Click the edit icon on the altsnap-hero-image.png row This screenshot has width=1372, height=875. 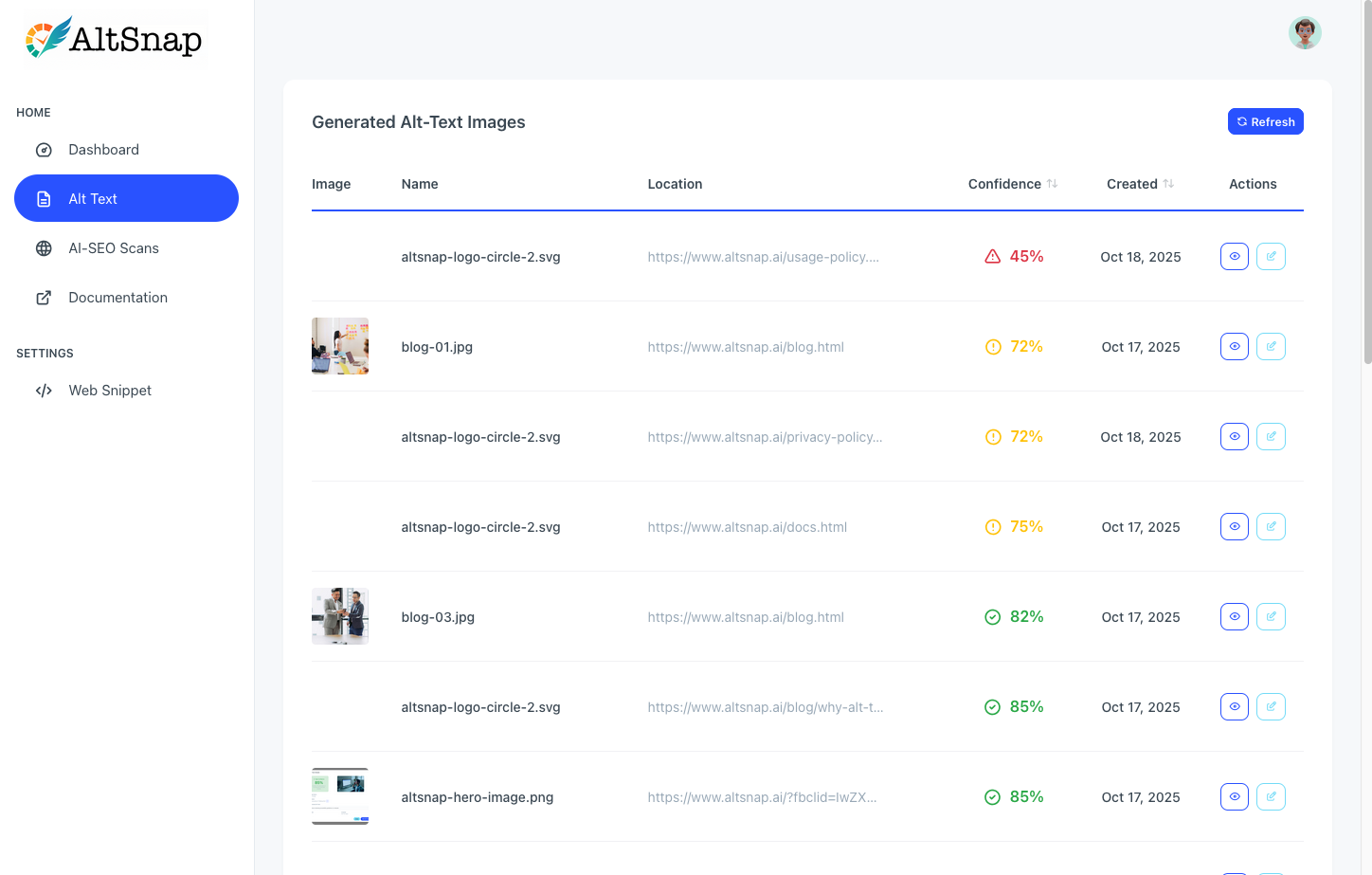pyautogui.click(x=1271, y=796)
